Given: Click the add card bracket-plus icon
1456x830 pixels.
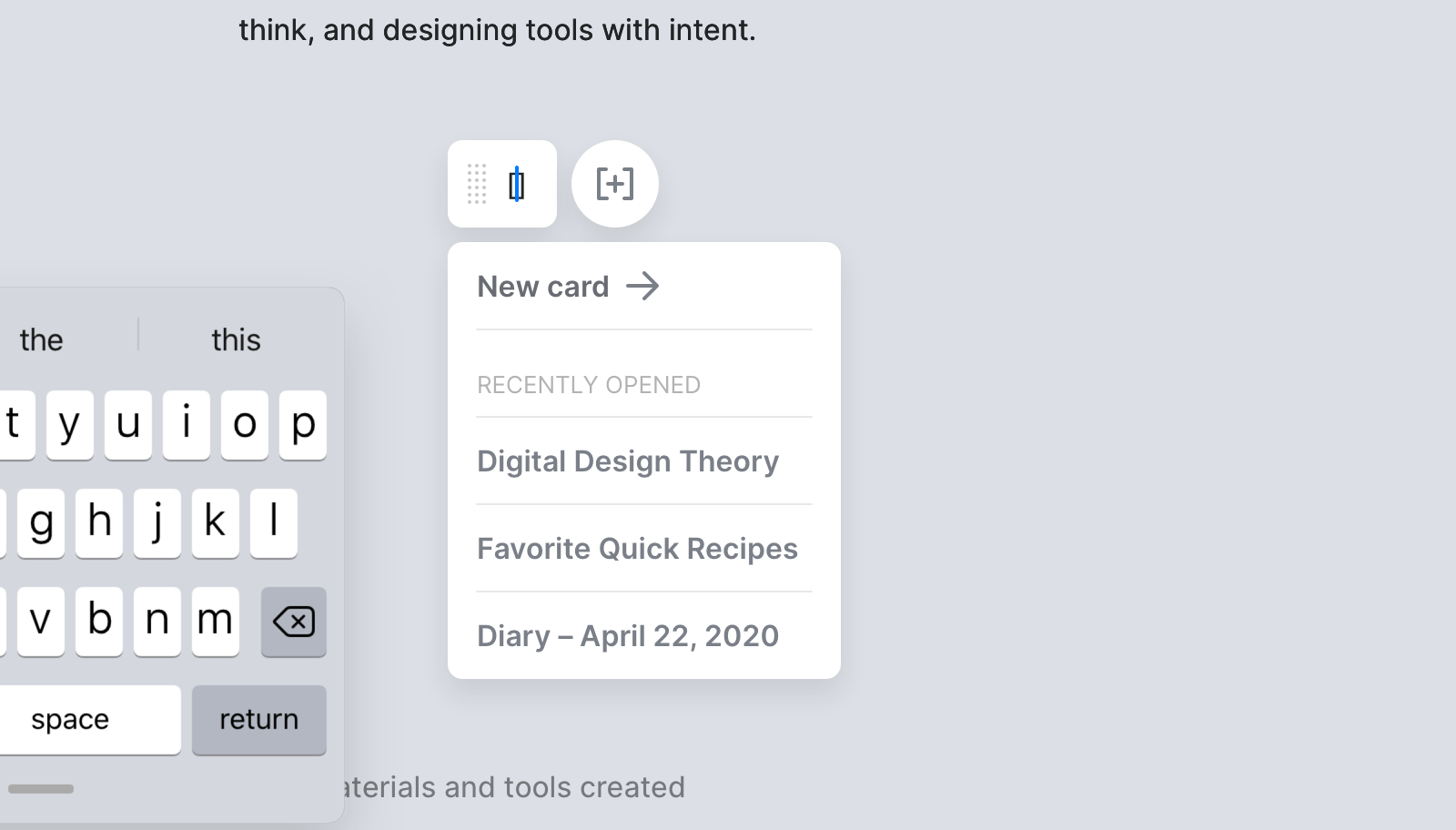Looking at the screenshot, I should point(615,184).
